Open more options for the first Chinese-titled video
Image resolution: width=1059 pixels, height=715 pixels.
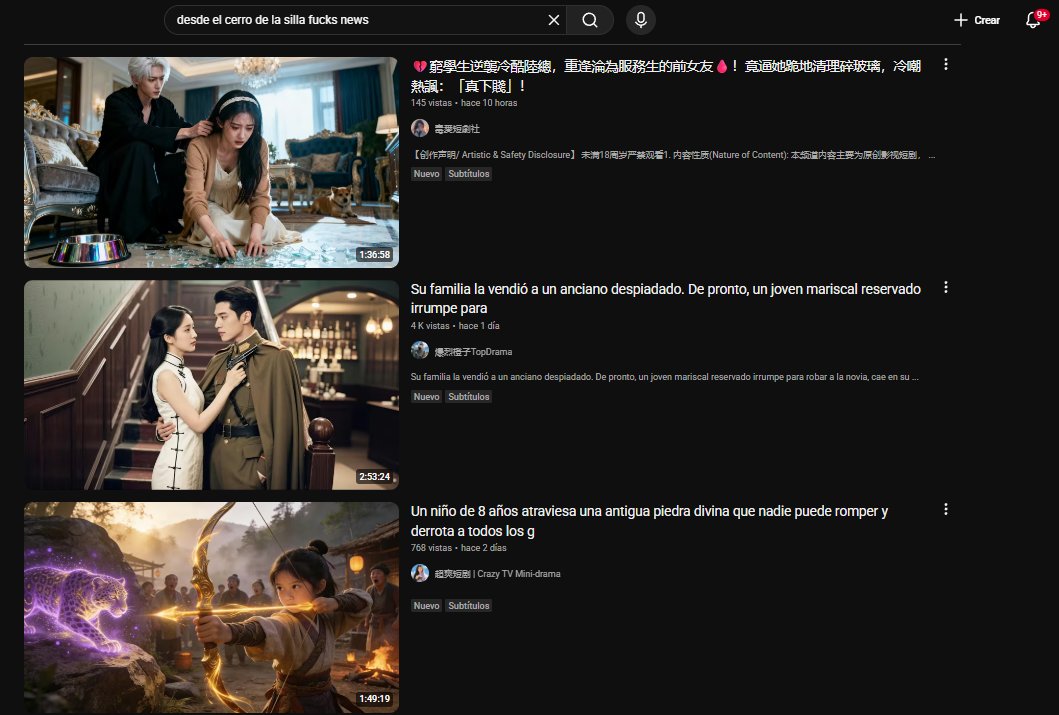pos(946,64)
